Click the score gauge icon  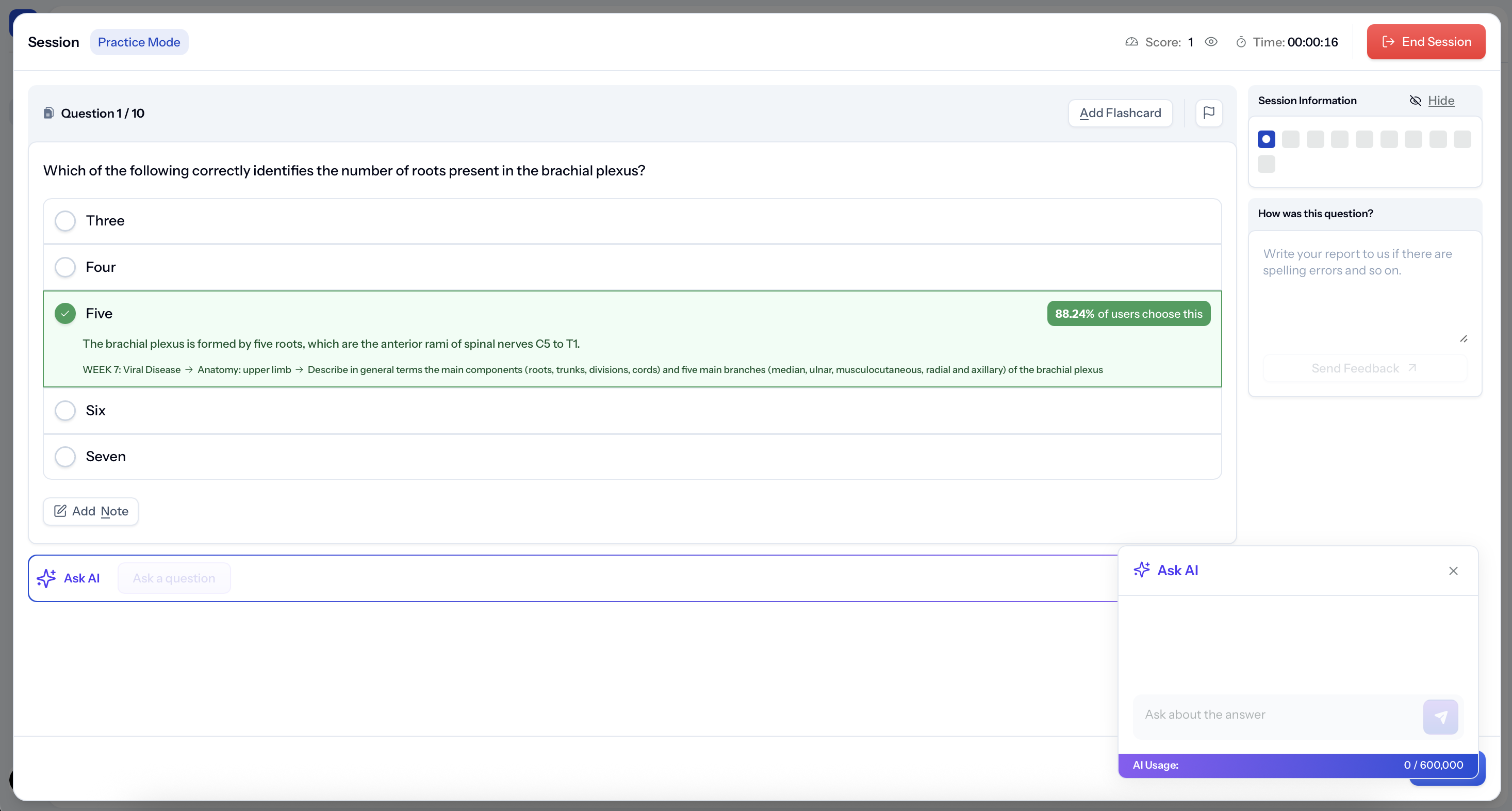(x=1131, y=42)
